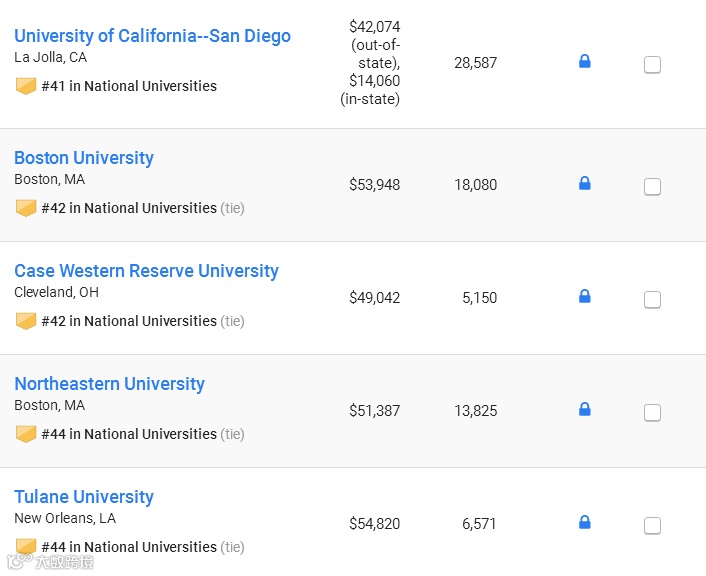Go to Case Western Reserve University page
The width and height of the screenshot is (706, 576).
(x=146, y=271)
